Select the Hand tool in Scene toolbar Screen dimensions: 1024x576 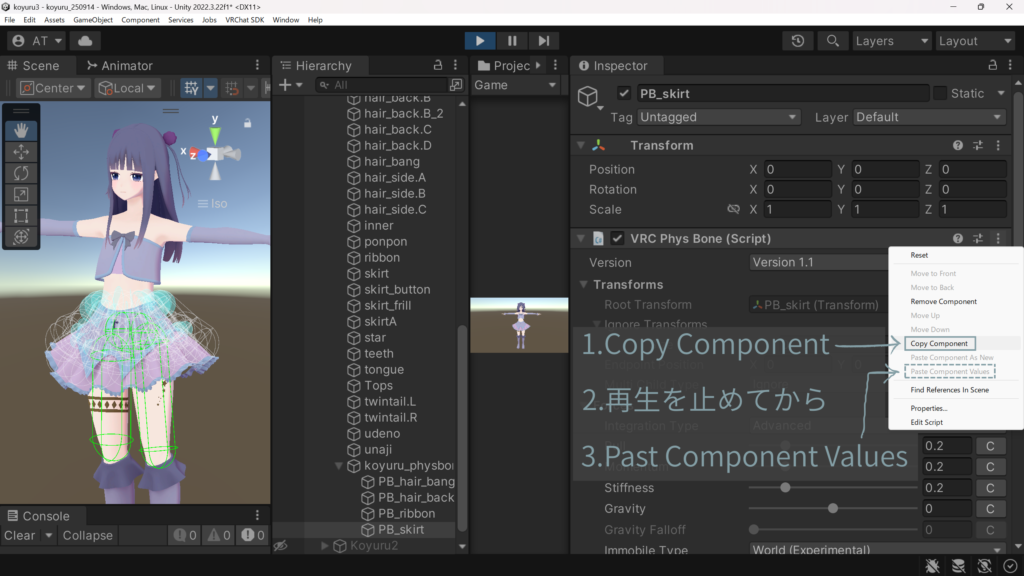point(21,131)
